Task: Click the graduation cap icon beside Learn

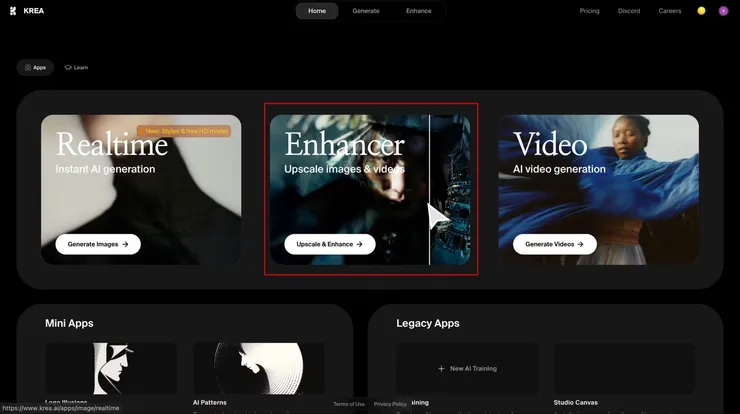Action: pos(68,68)
